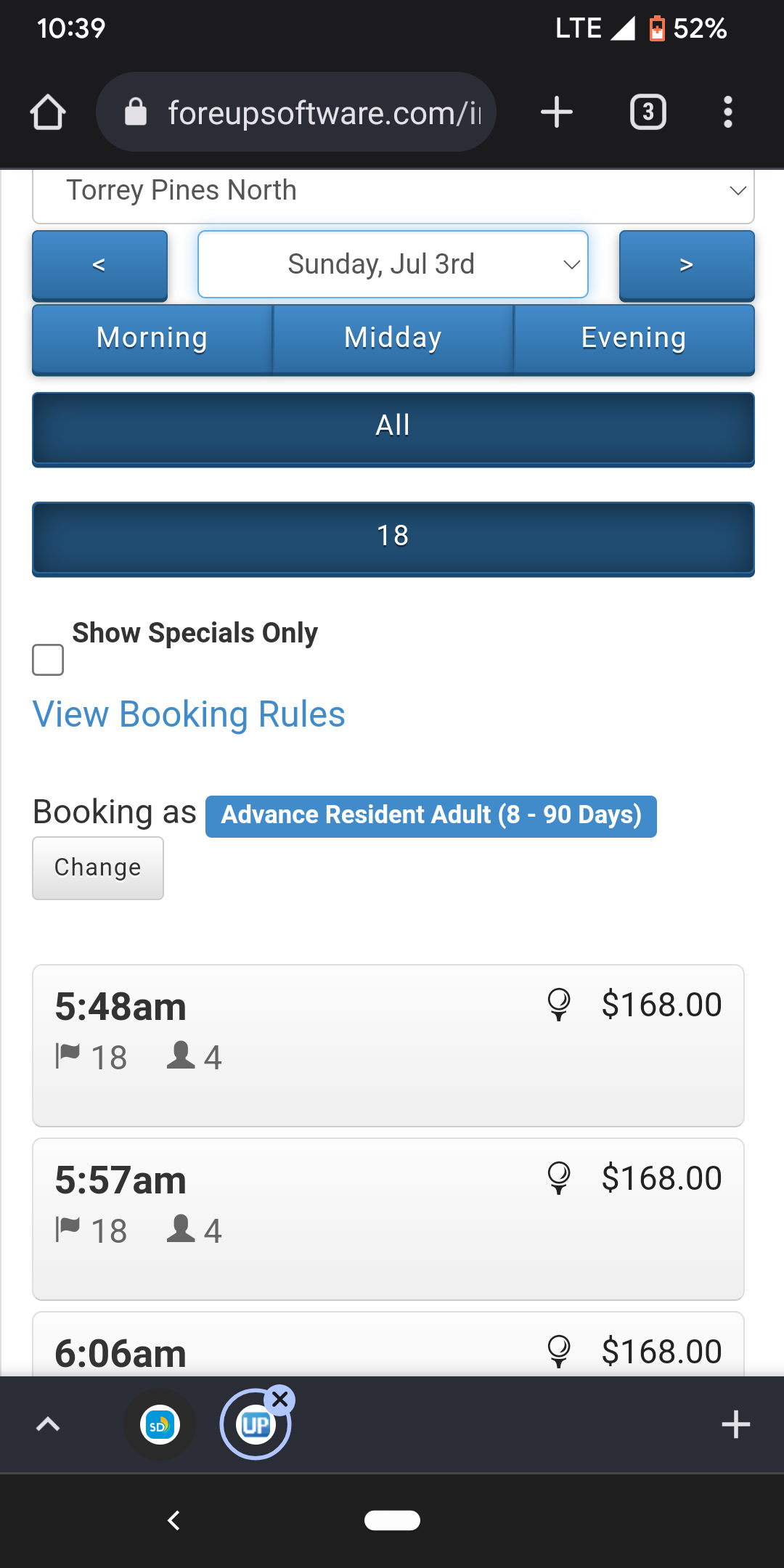Add new tab via bottom bar plus
Viewport: 784px width, 1568px height.
[x=735, y=1424]
